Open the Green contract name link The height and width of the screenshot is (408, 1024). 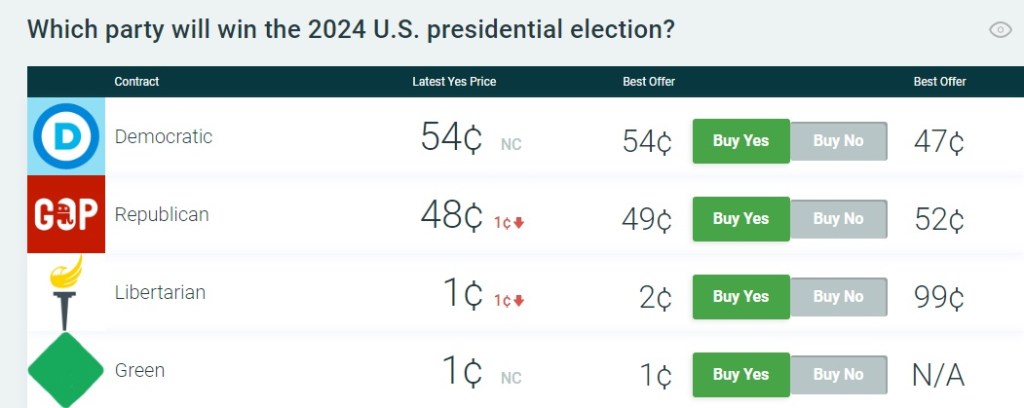pos(140,371)
